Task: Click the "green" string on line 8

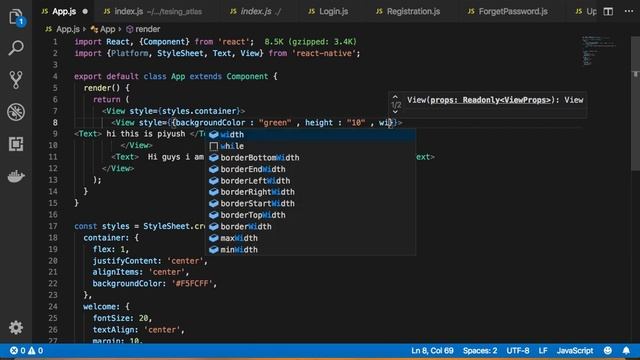Action: pyautogui.click(x=275, y=122)
